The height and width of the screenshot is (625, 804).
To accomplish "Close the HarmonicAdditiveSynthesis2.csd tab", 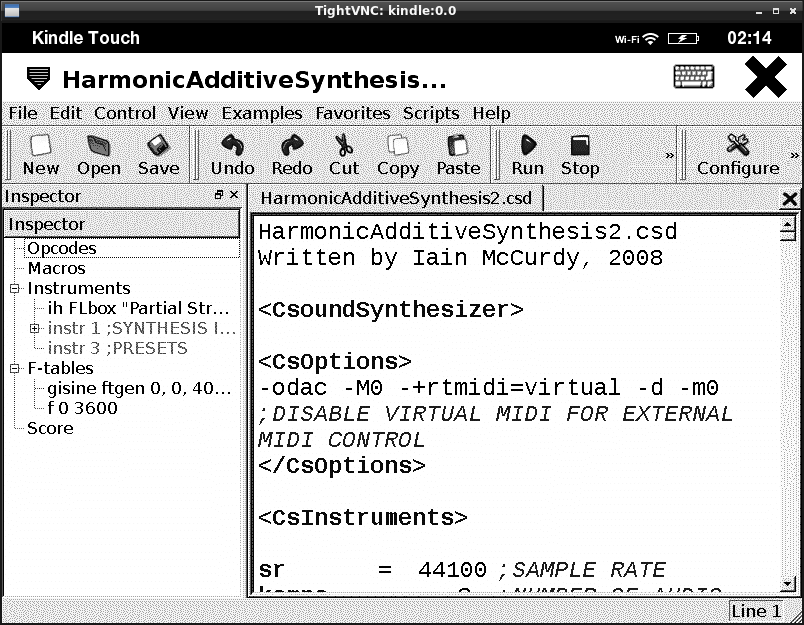I will click(790, 199).
